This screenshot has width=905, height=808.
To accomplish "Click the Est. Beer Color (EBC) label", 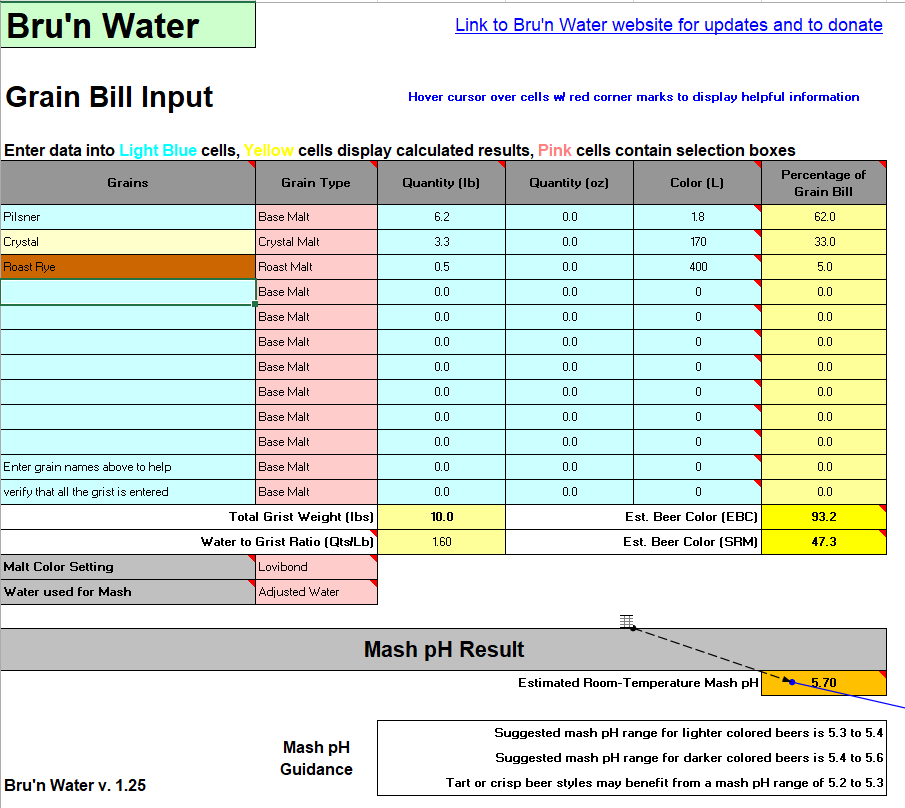I will coord(691,517).
